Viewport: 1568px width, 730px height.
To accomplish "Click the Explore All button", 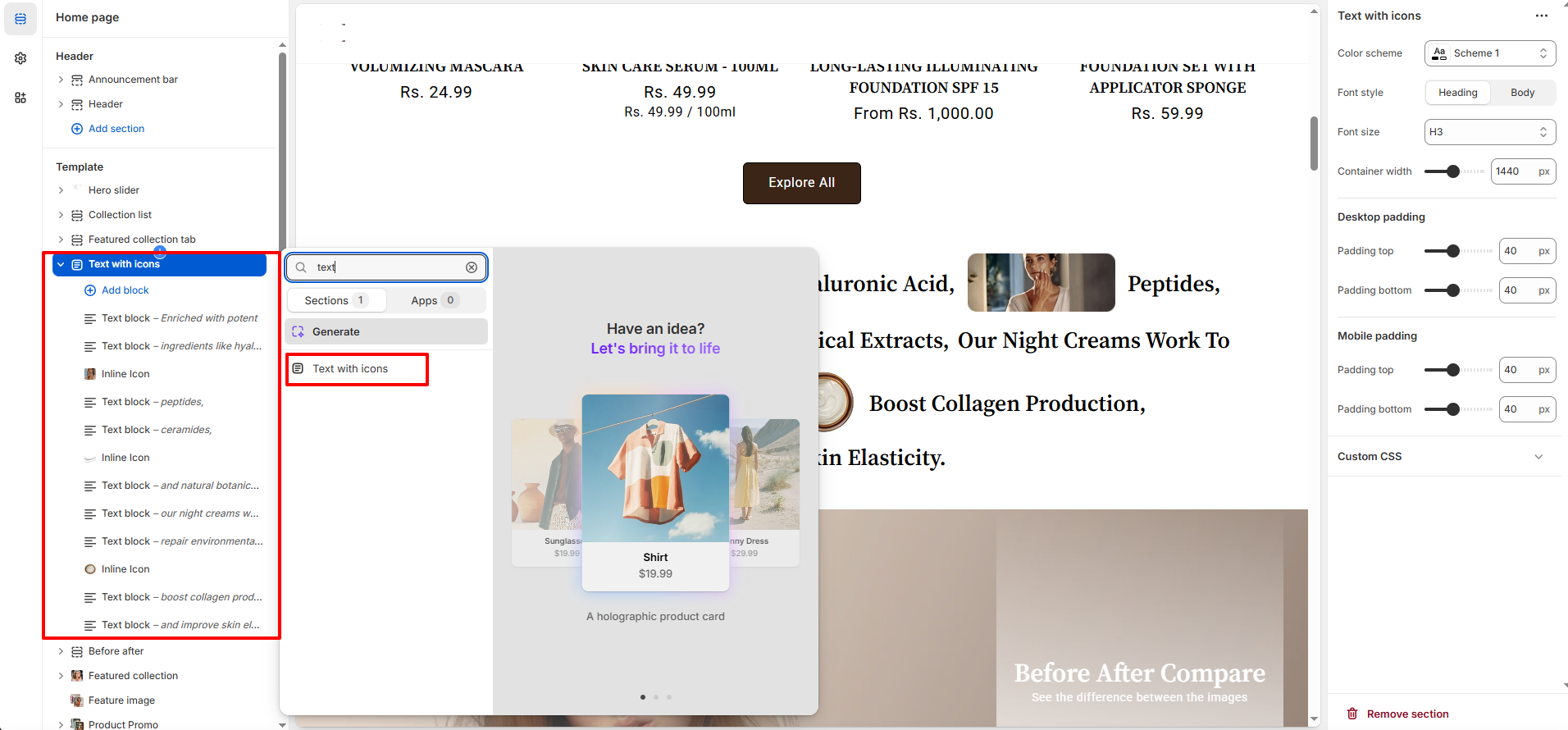I will point(801,183).
